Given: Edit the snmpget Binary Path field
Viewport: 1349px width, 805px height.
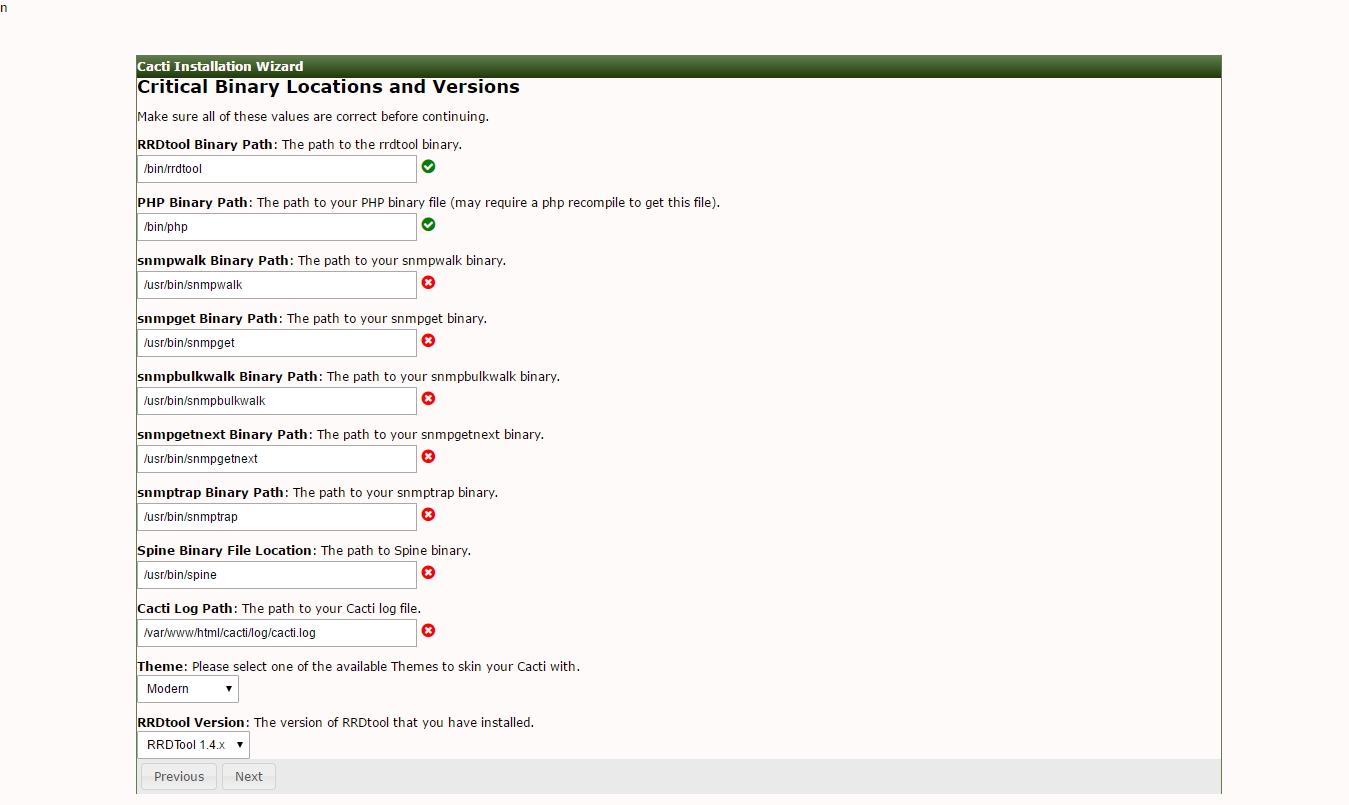Looking at the screenshot, I should (x=277, y=343).
